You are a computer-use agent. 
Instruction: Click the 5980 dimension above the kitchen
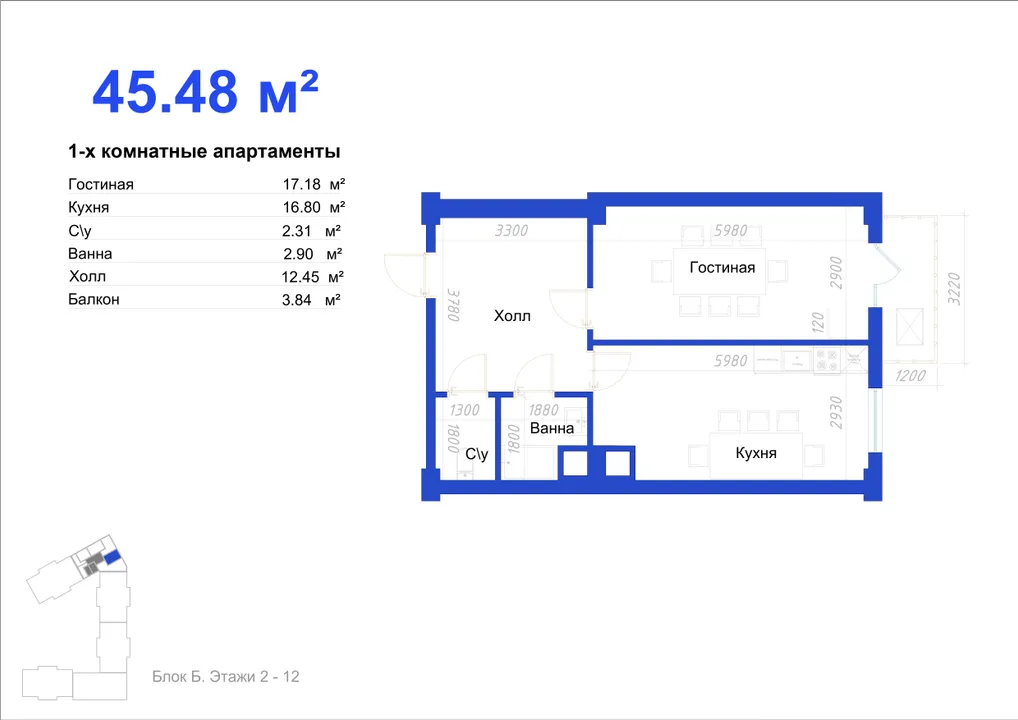(x=730, y=360)
